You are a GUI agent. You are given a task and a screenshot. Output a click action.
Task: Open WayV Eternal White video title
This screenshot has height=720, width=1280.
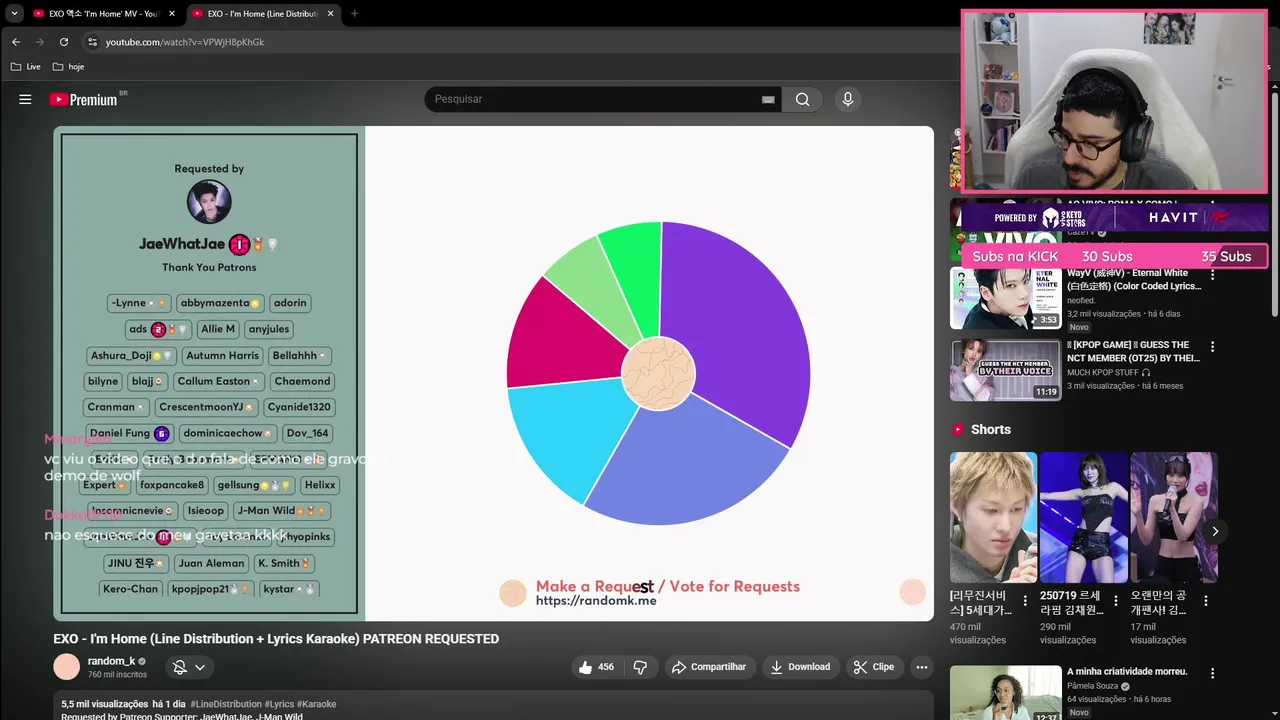[1134, 279]
